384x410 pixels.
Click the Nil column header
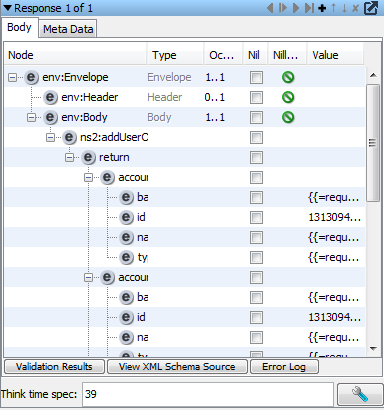[256, 55]
